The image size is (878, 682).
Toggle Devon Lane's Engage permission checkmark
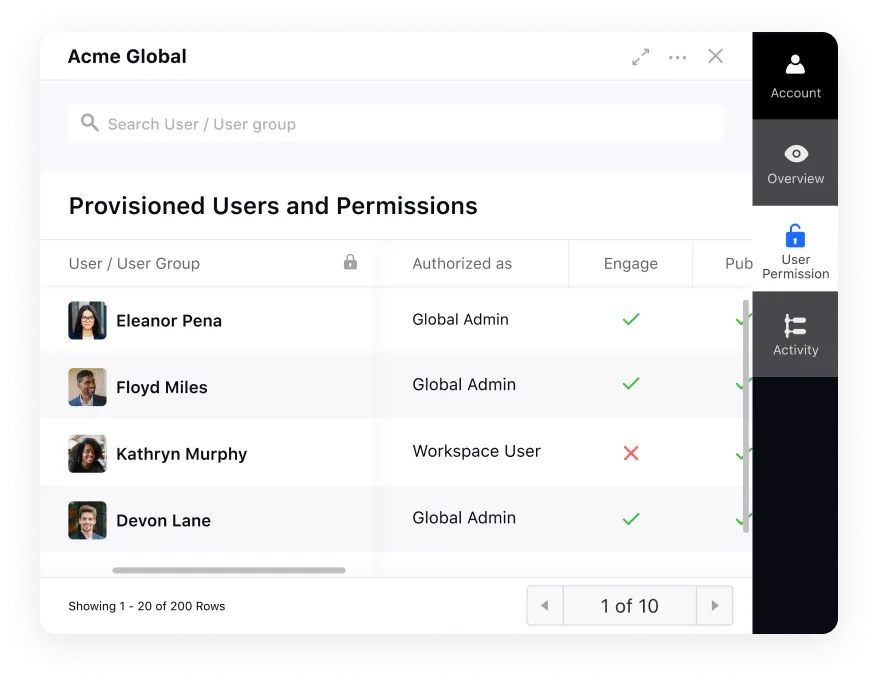pos(630,519)
